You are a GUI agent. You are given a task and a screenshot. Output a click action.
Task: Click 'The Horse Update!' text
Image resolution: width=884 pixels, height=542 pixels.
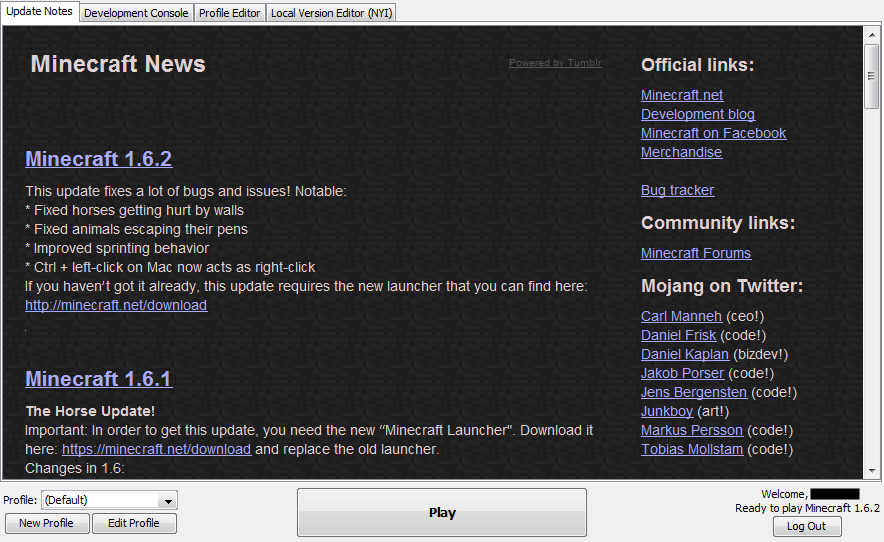pyautogui.click(x=90, y=411)
